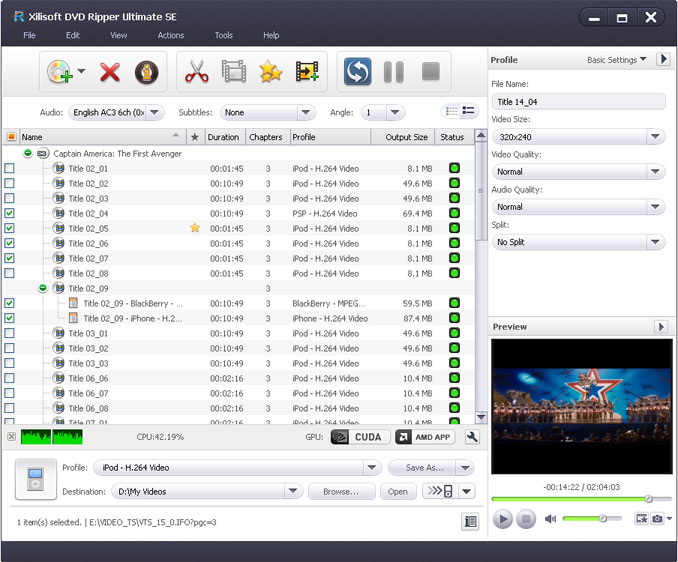678x562 pixels.
Task: Expand the Preview panel arrow button
Action: (x=660, y=327)
